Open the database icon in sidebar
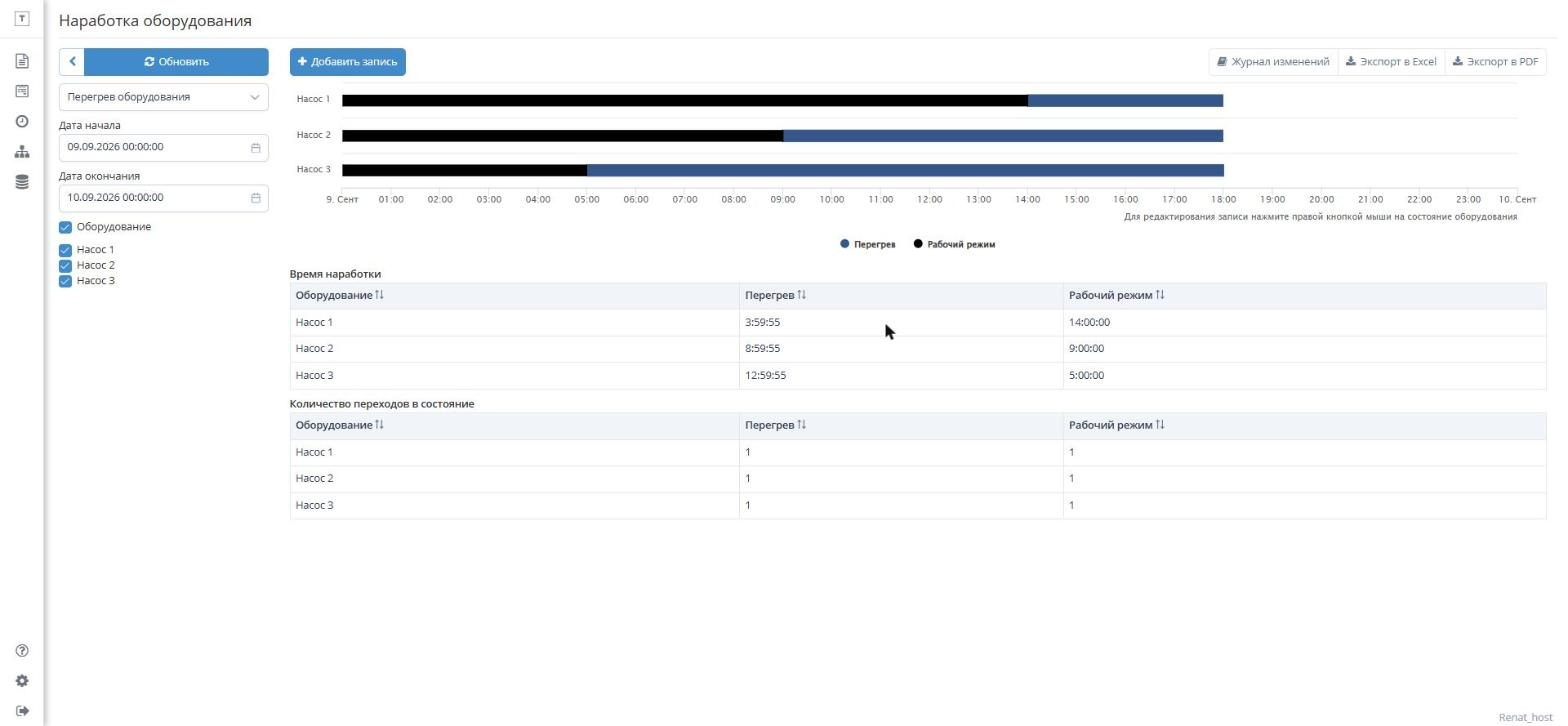The width and height of the screenshot is (1568, 726). coord(21,182)
